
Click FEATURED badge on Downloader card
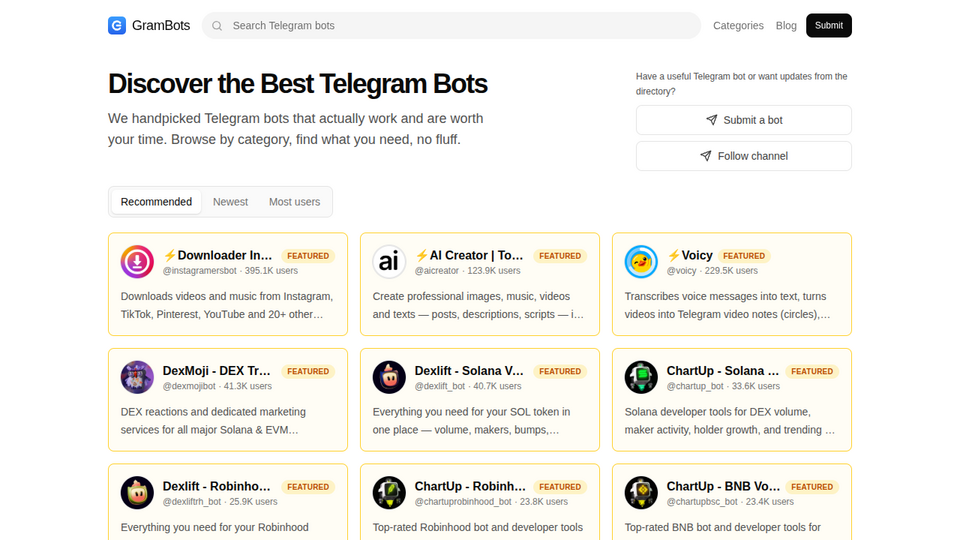click(308, 256)
